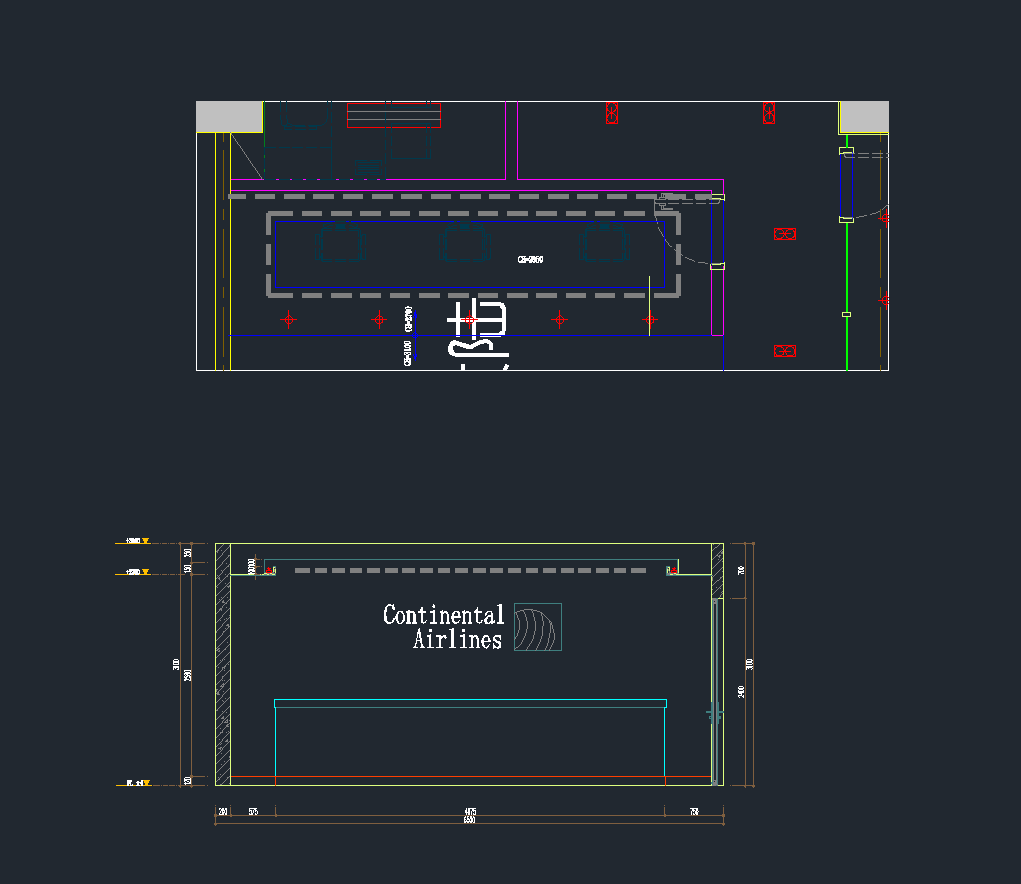Select the blue door panel right of plan
This screenshot has width=1021, height=884.
[846, 186]
